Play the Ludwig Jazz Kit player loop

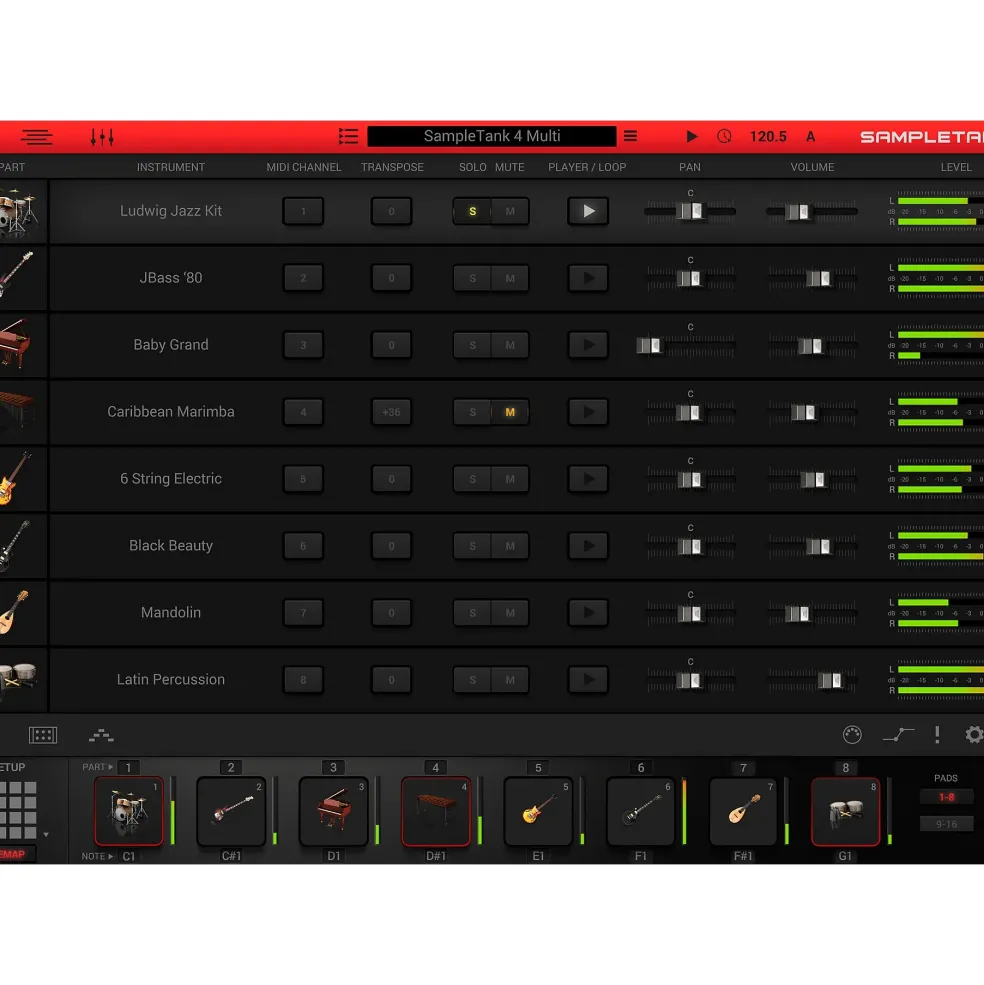click(x=588, y=212)
